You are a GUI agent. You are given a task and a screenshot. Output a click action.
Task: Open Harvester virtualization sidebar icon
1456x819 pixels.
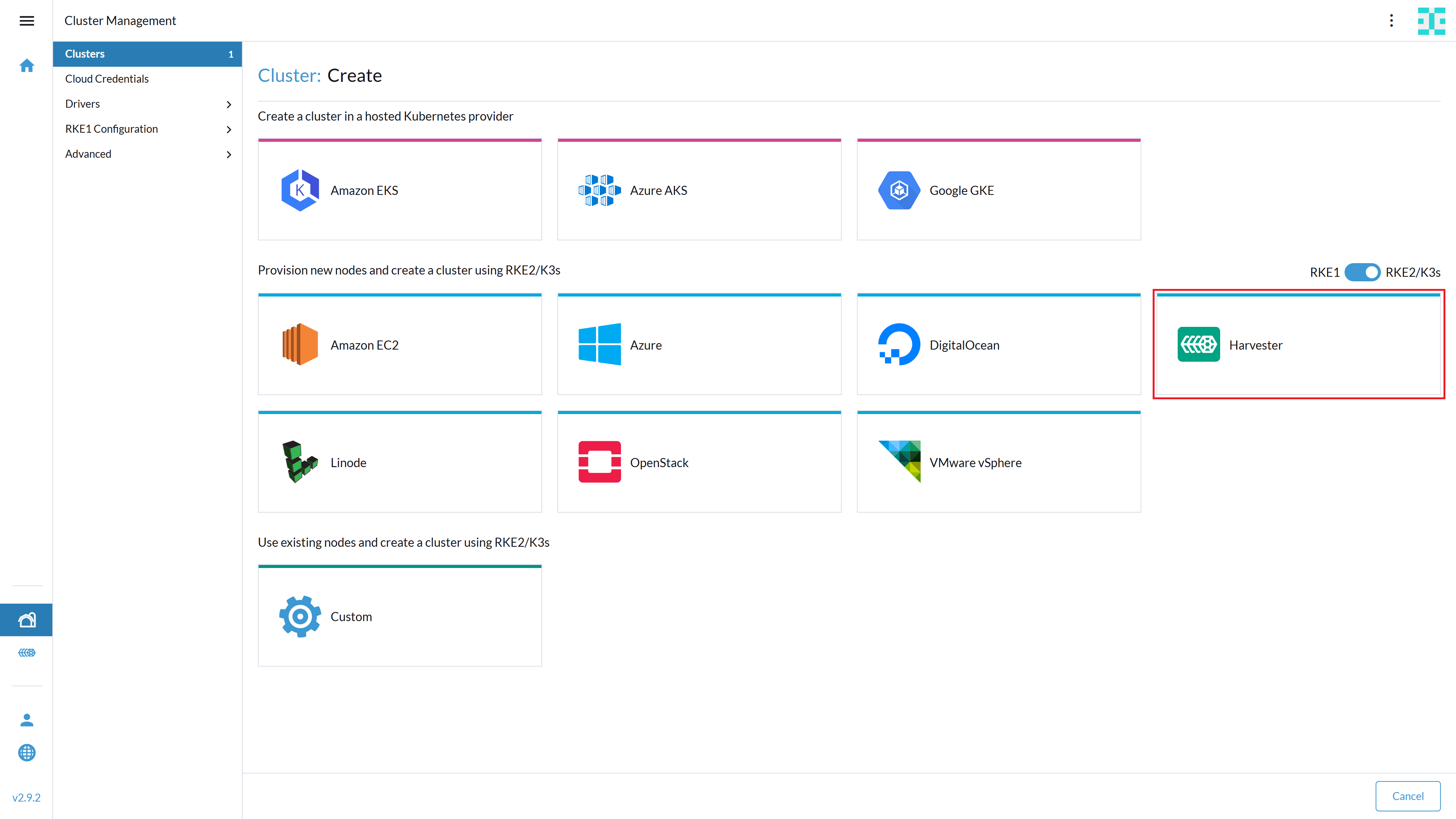27,653
